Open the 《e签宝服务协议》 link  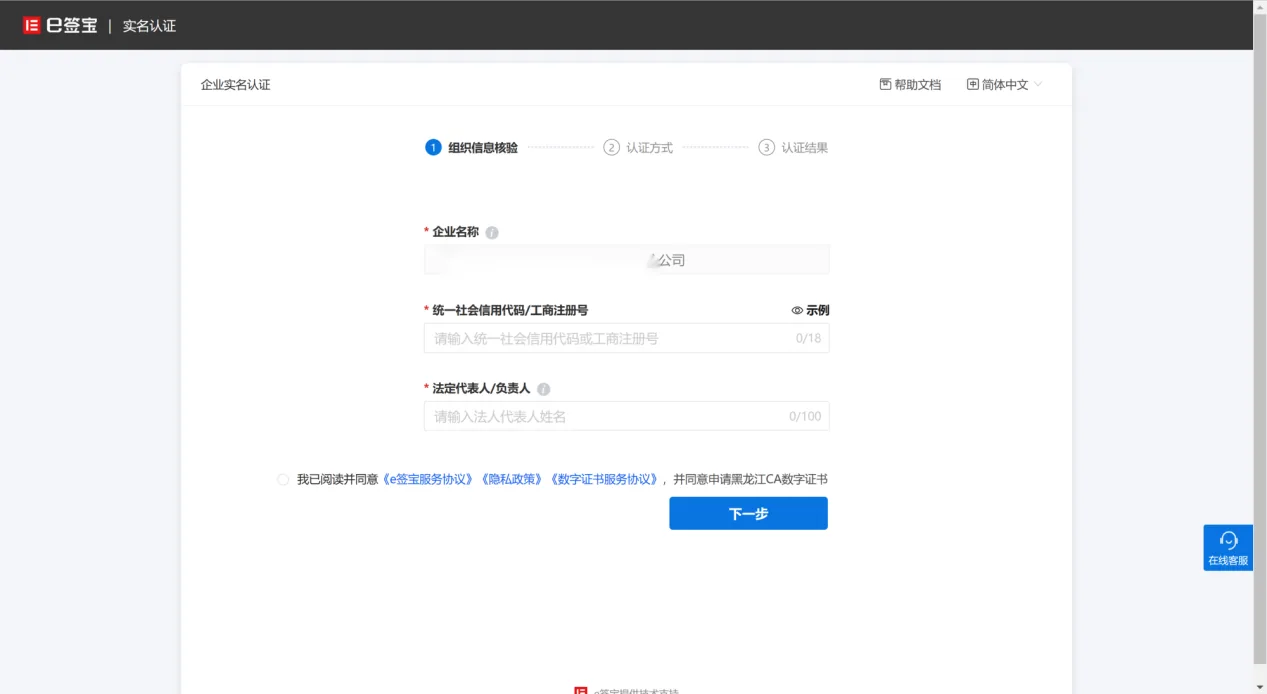pos(428,480)
